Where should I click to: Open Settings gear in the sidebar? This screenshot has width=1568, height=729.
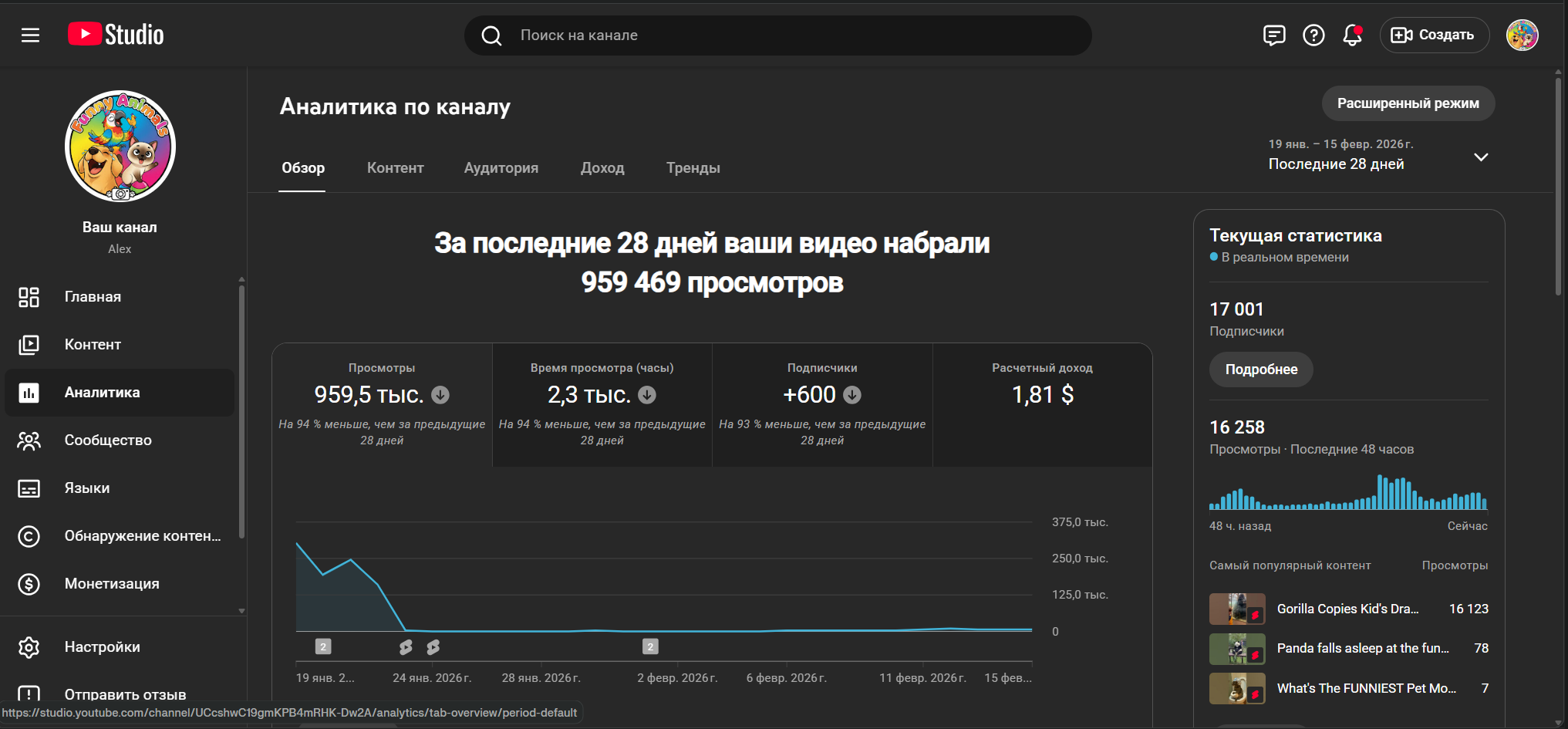coord(102,647)
